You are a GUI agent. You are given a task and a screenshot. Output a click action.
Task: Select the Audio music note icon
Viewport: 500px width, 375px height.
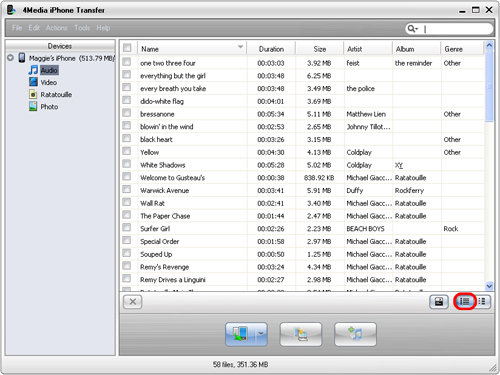pos(33,70)
